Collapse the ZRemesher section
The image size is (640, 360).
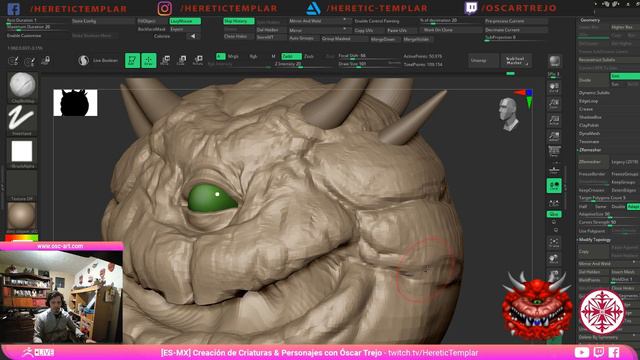(x=590, y=150)
